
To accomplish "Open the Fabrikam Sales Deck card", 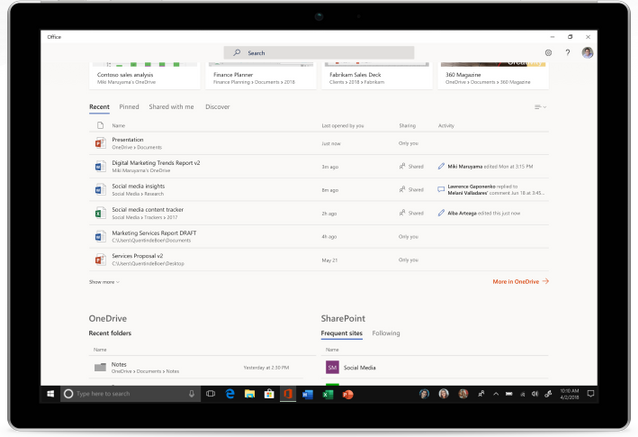I will coord(377,75).
